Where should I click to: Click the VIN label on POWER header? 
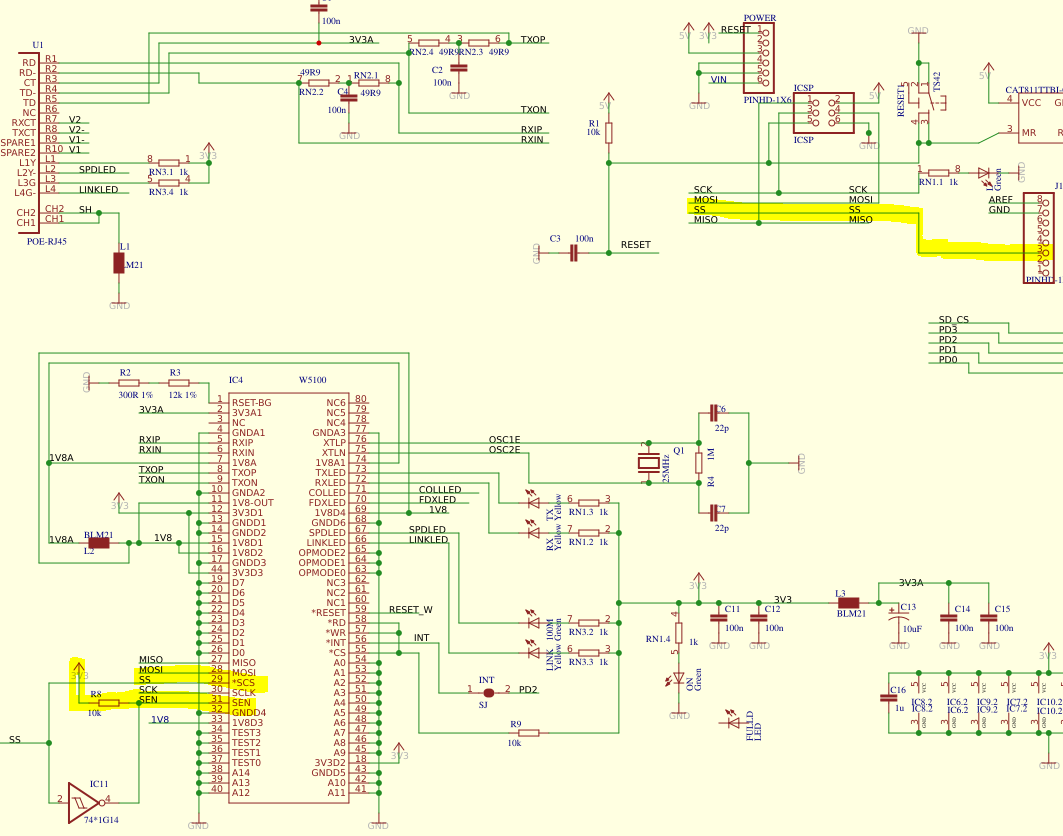coord(719,79)
